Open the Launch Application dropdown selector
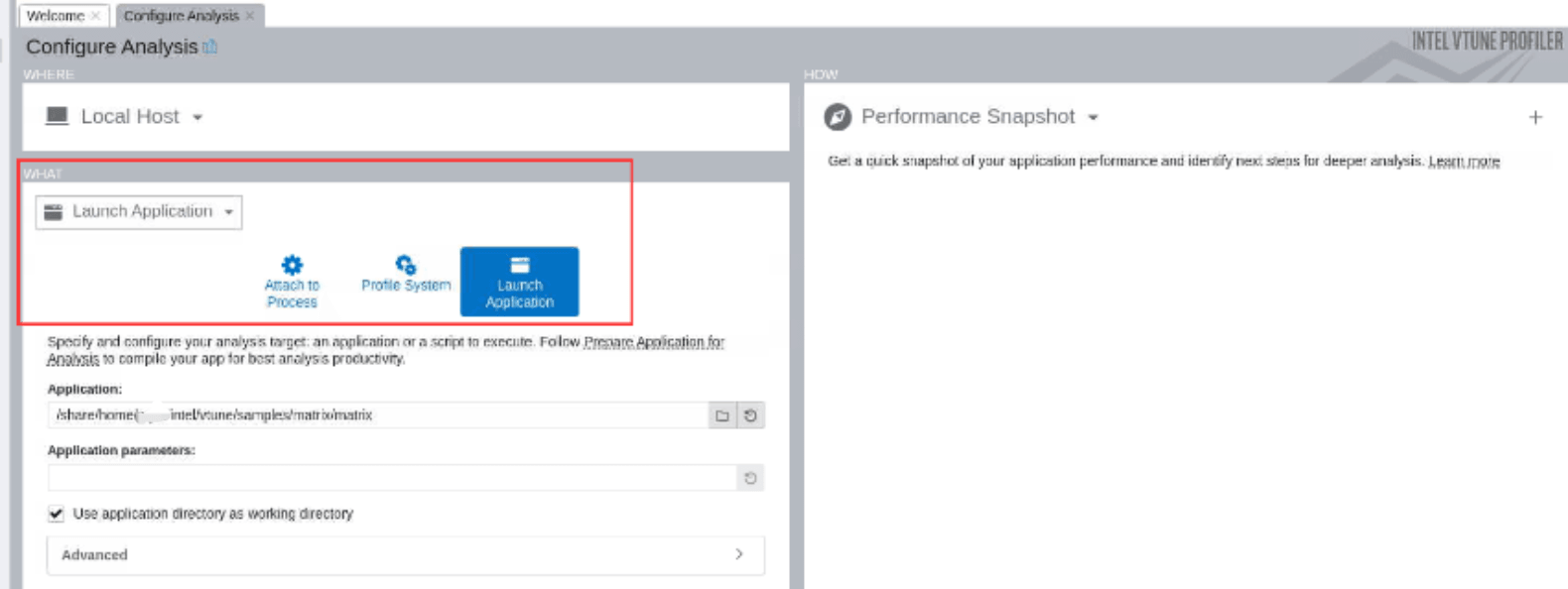This screenshot has height=589, width=1568. click(x=139, y=212)
